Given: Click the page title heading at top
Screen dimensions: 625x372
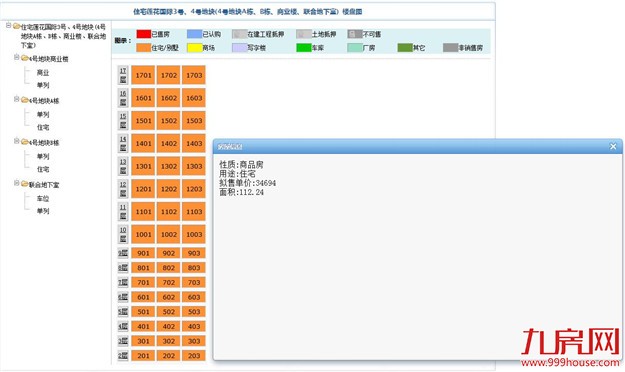Looking at the screenshot, I should pos(248,12).
